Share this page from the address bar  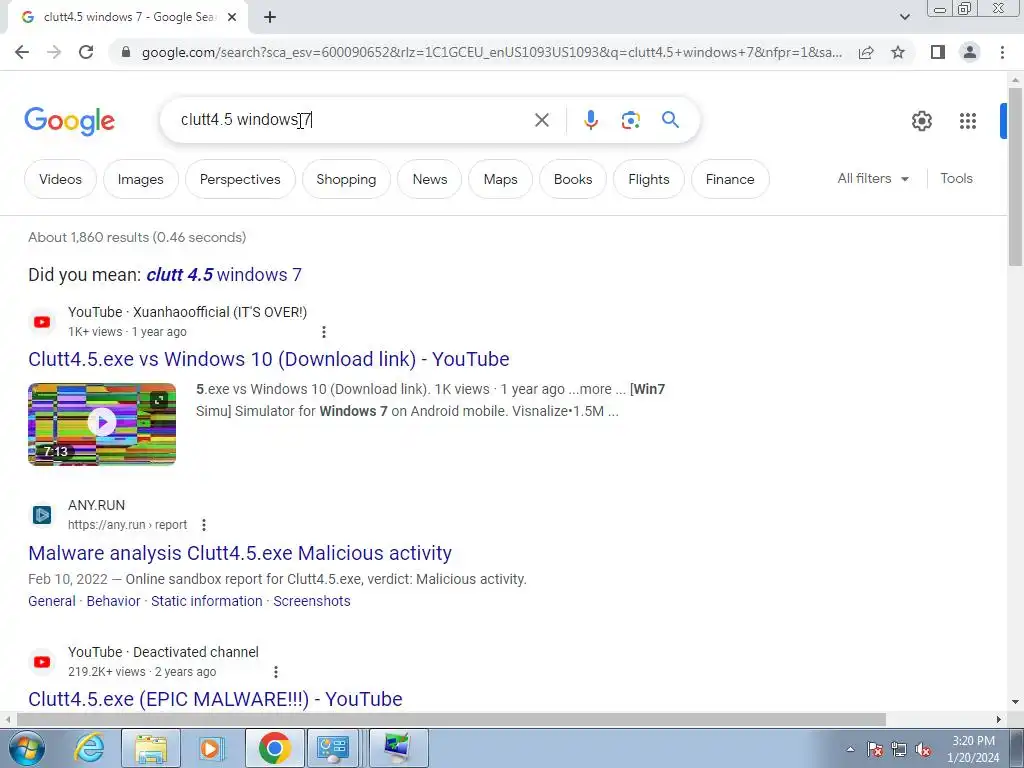pos(866,52)
